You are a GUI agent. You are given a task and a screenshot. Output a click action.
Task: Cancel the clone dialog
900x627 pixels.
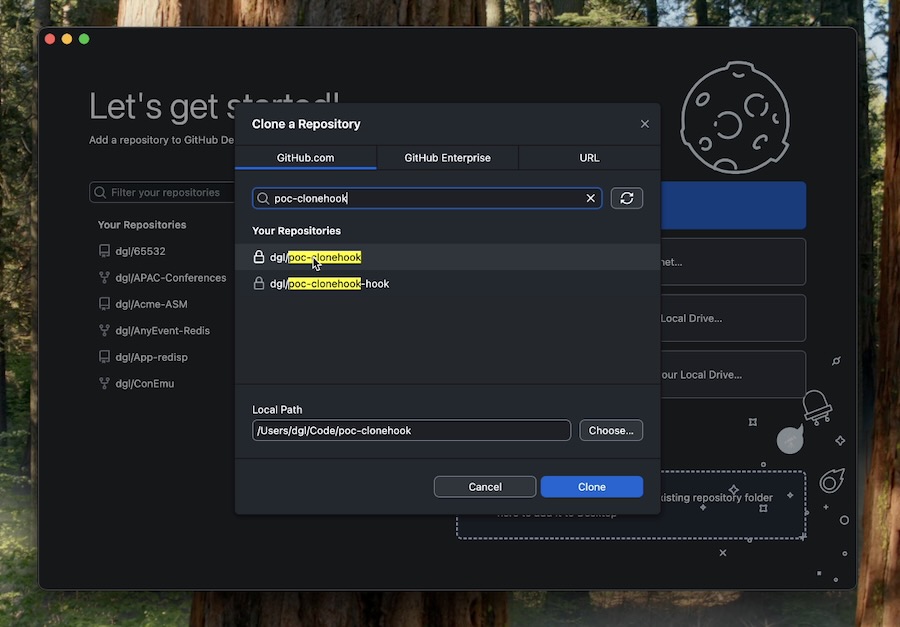[x=485, y=487]
